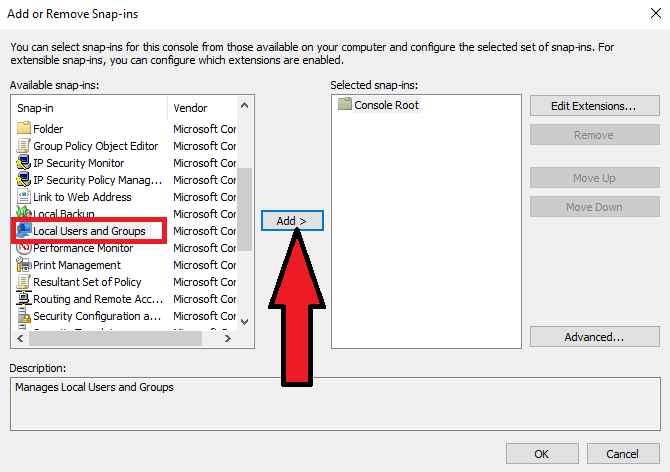670x472 pixels.
Task: Sort list by the Snap-in column header
Action: click(x=90, y=107)
